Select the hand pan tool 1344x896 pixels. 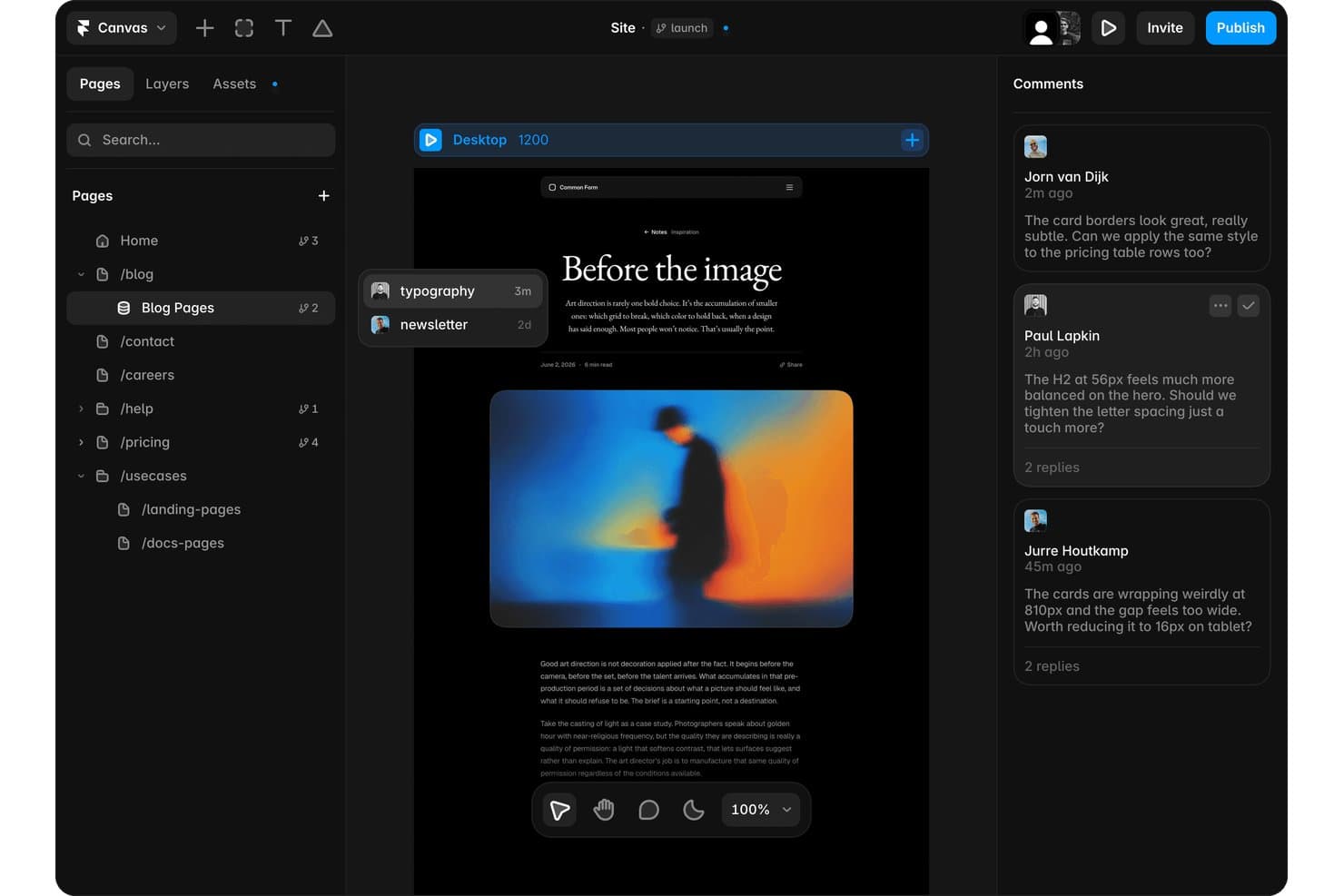604,810
